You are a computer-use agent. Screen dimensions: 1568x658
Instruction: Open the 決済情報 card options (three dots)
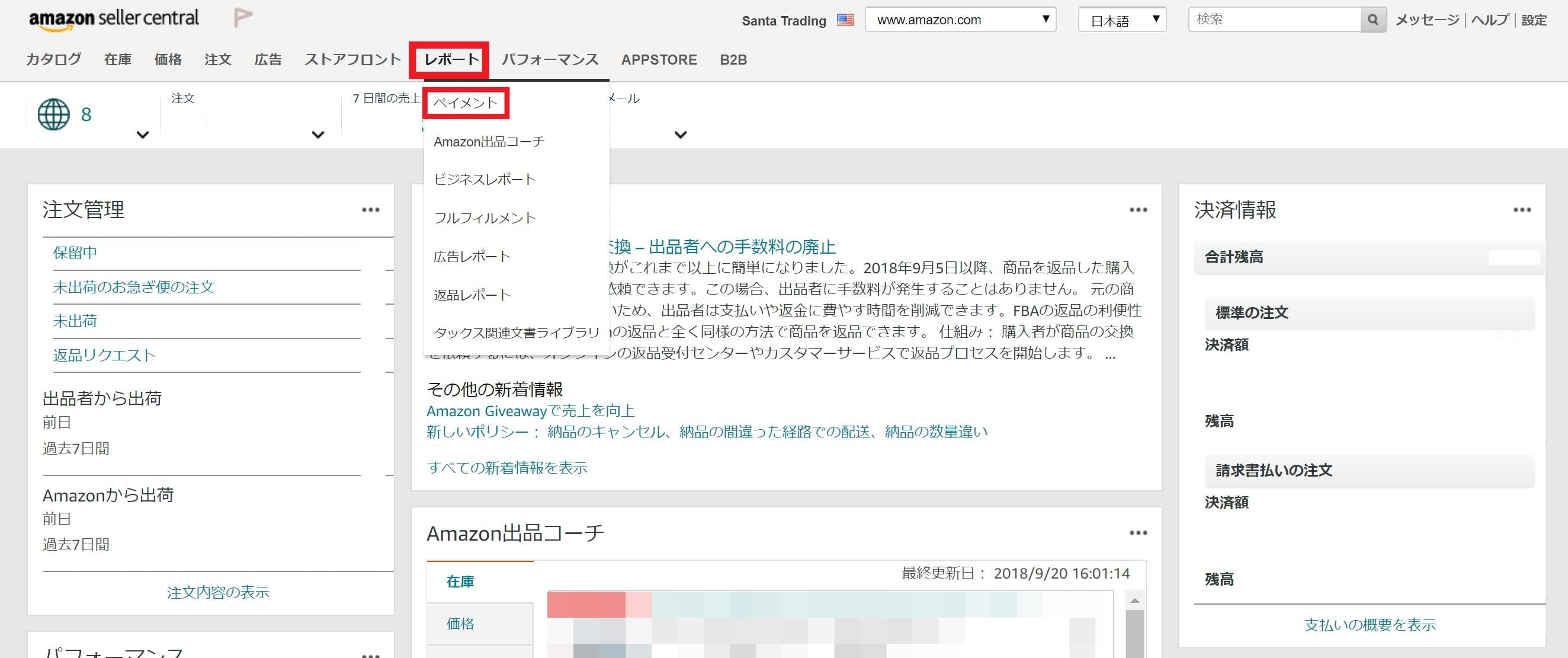pos(1522,210)
